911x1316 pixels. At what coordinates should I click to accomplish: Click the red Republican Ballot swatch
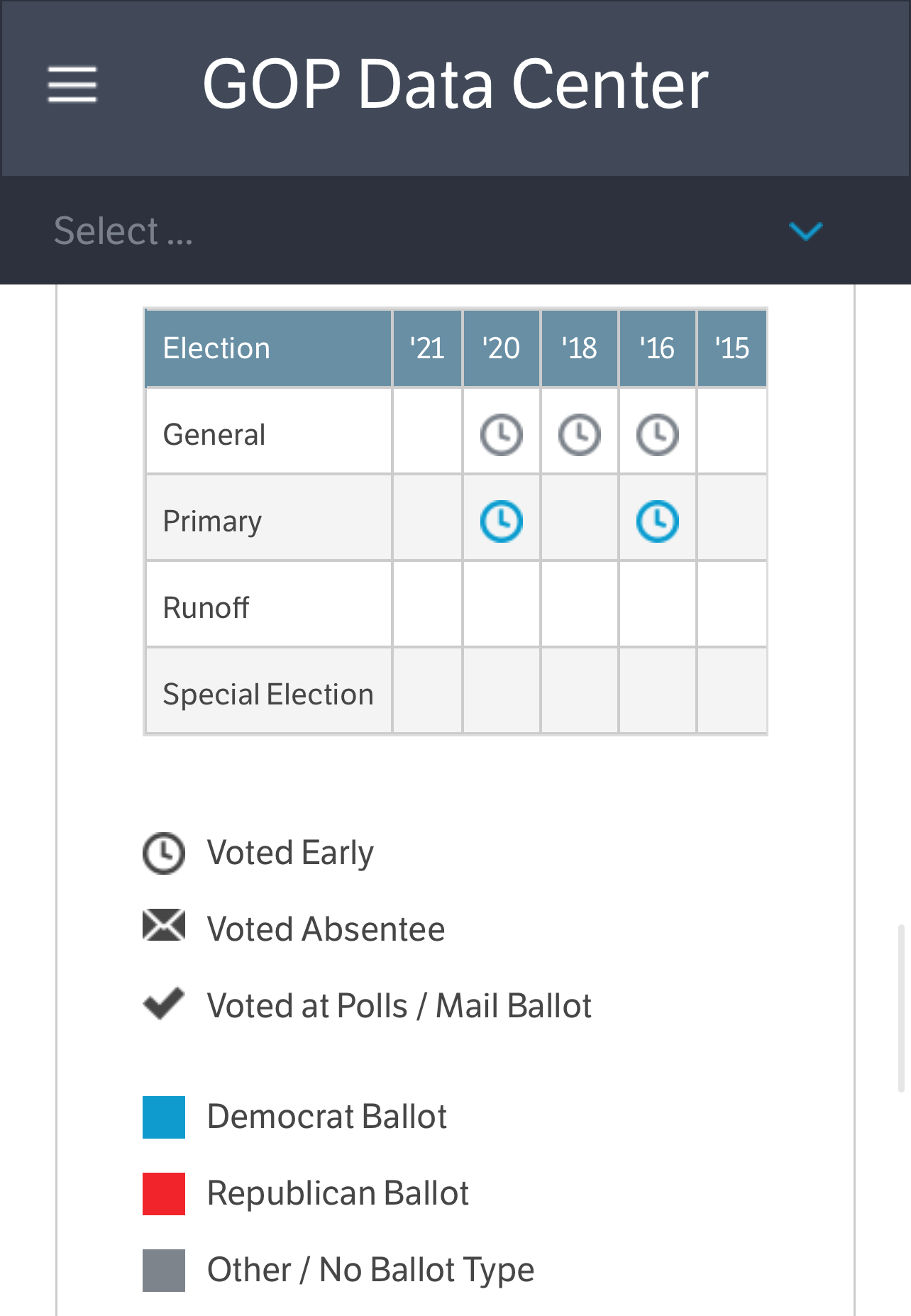point(164,1194)
